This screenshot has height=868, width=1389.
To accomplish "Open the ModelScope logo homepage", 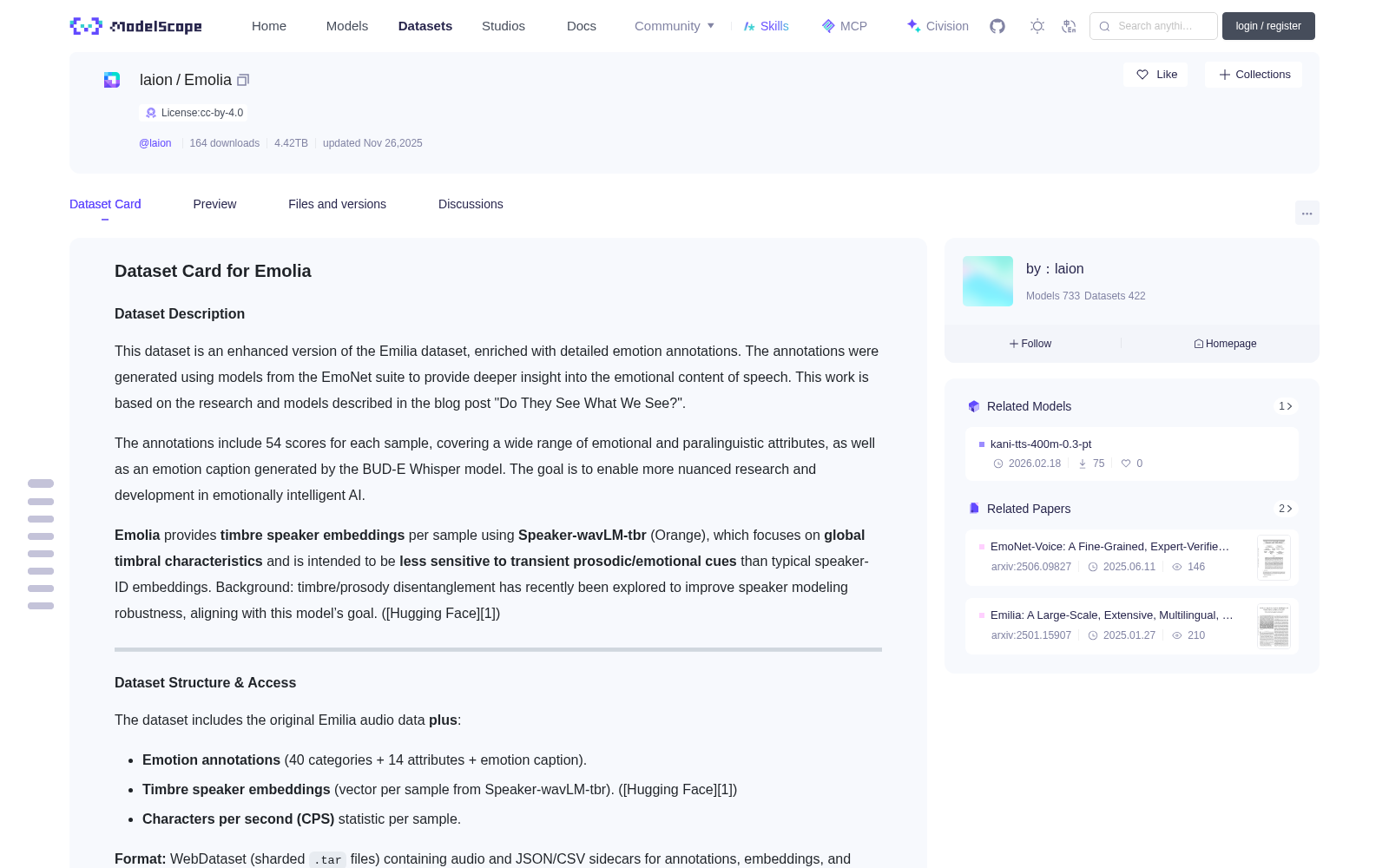I will point(135,26).
